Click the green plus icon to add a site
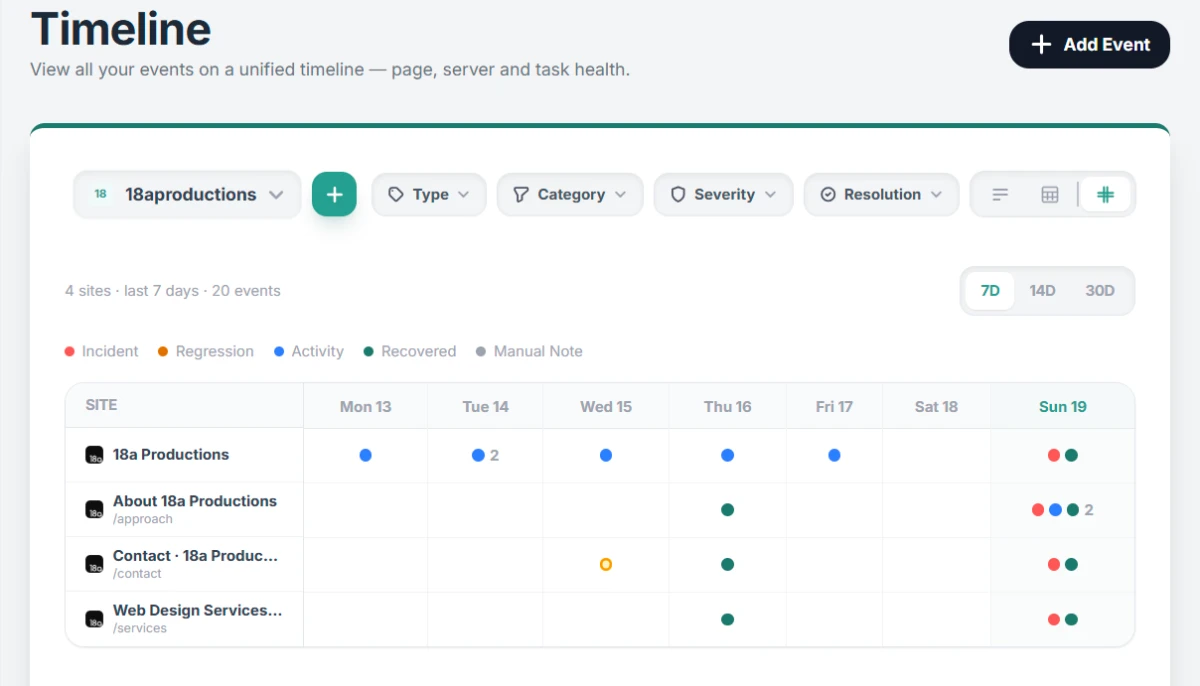The image size is (1200, 686). (x=334, y=194)
